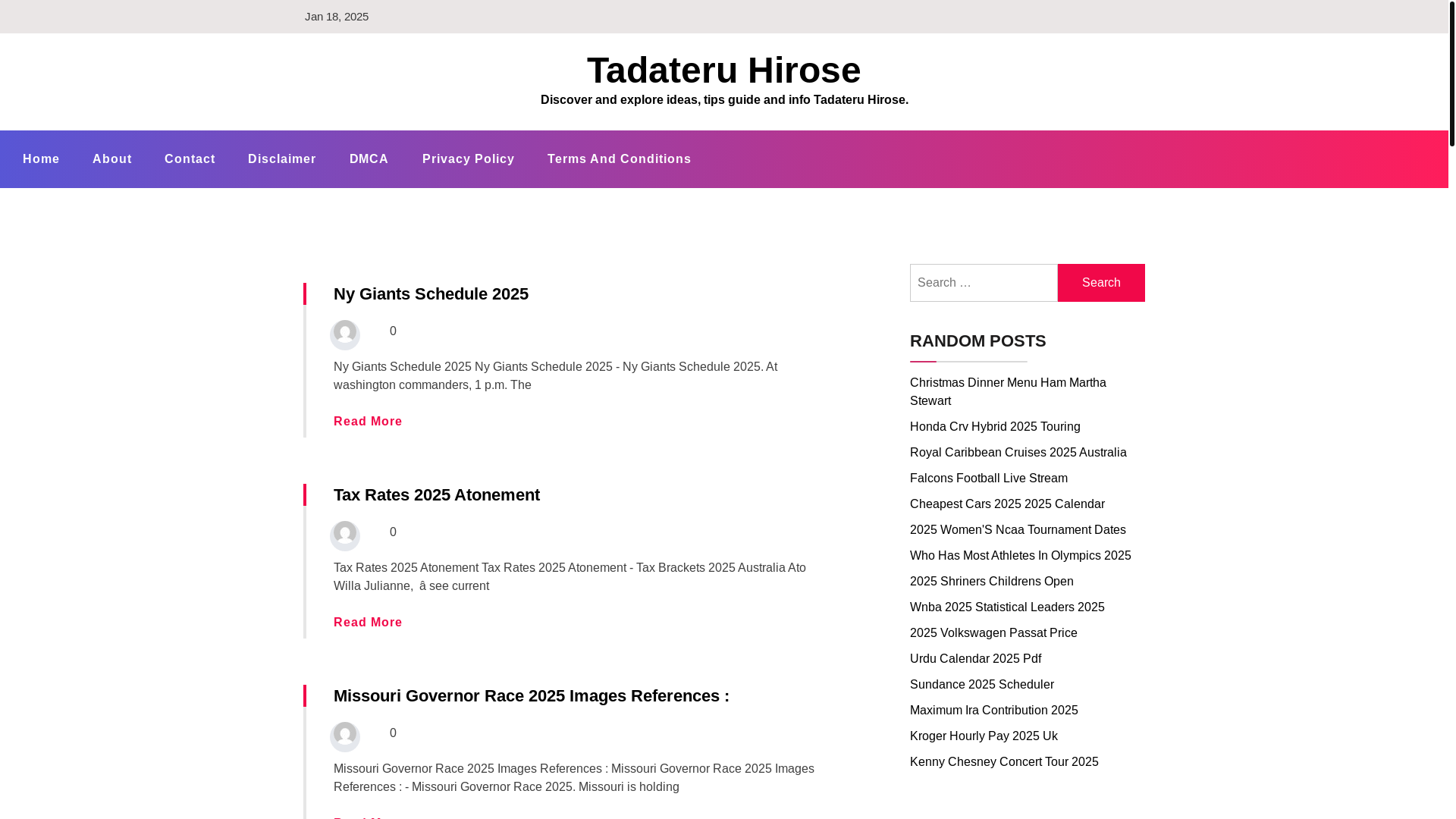Image resolution: width=1456 pixels, height=819 pixels.
Task: Open the Privacy Policy page
Action: [x=469, y=159]
